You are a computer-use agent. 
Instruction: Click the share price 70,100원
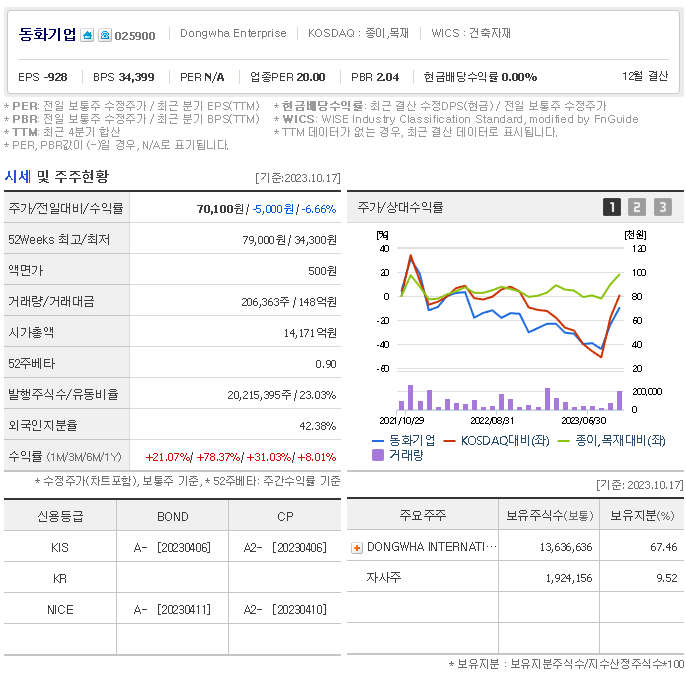(x=220, y=209)
